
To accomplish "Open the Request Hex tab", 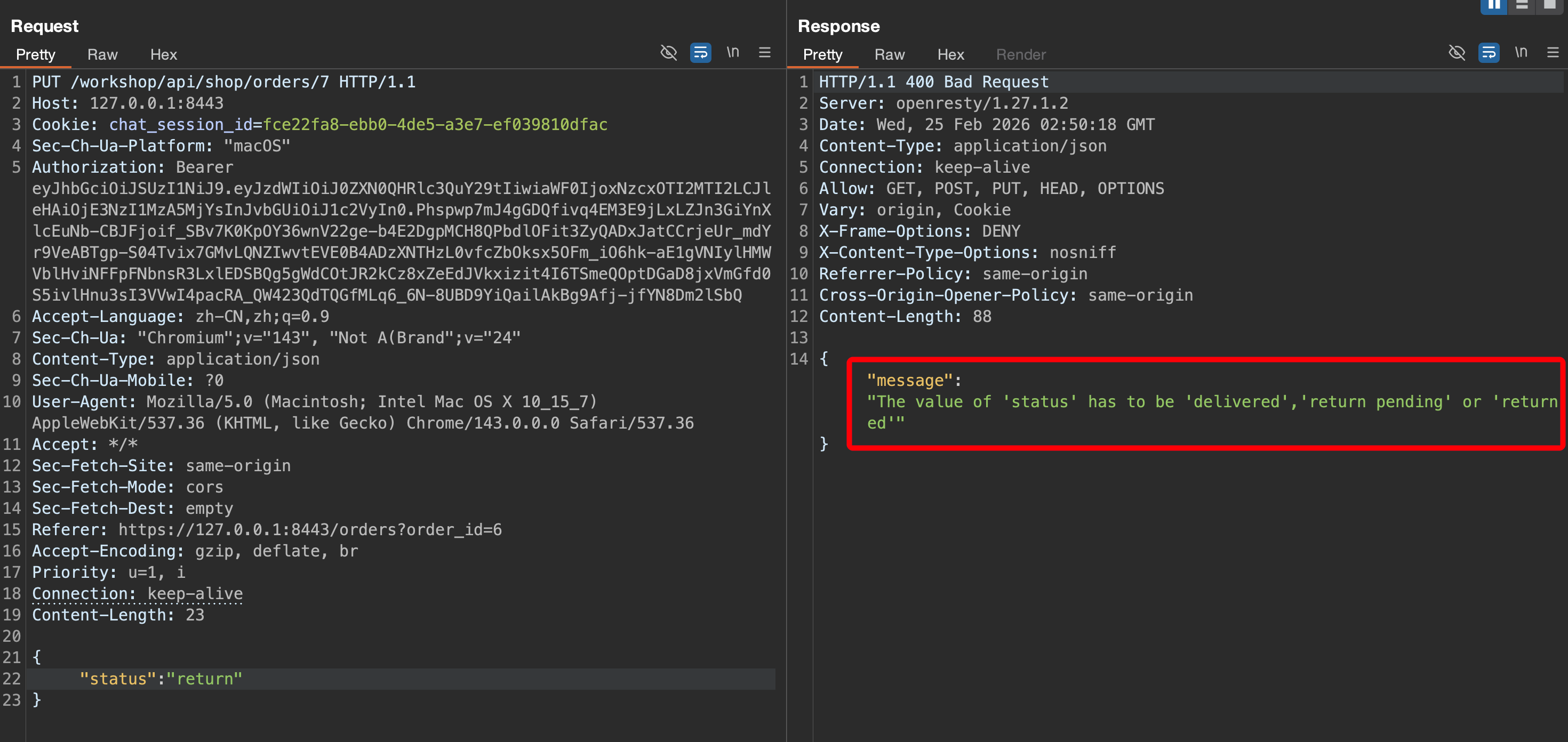I will [x=163, y=55].
